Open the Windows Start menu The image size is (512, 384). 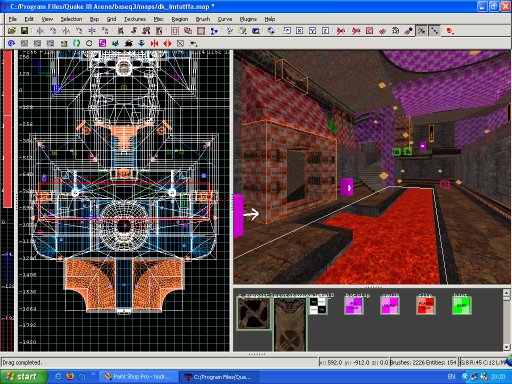pos(23,377)
